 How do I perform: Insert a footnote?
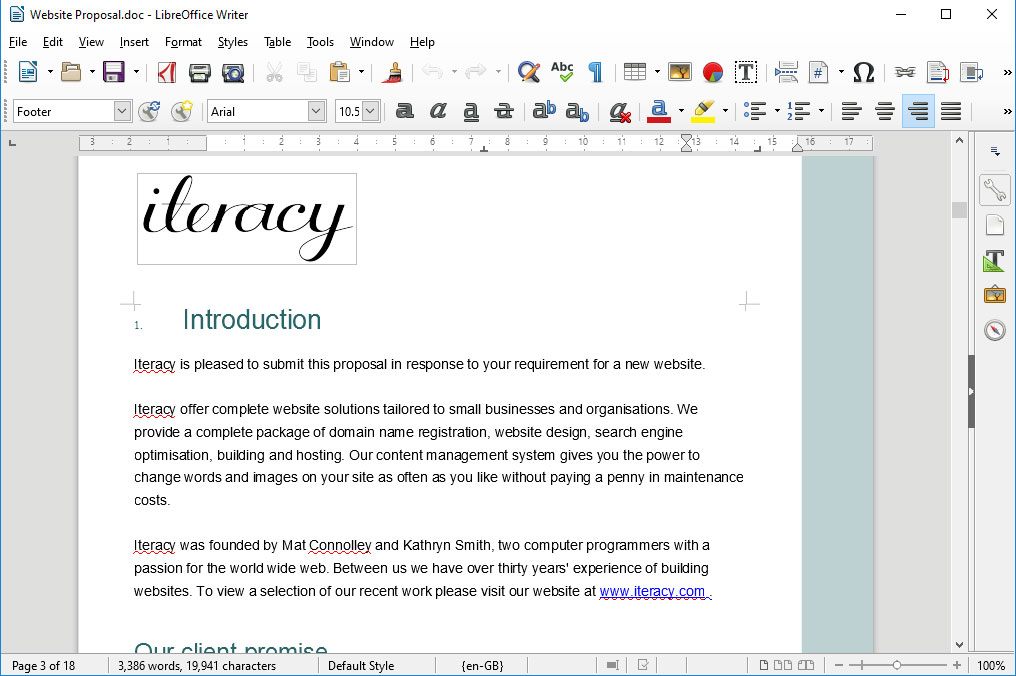pos(938,71)
